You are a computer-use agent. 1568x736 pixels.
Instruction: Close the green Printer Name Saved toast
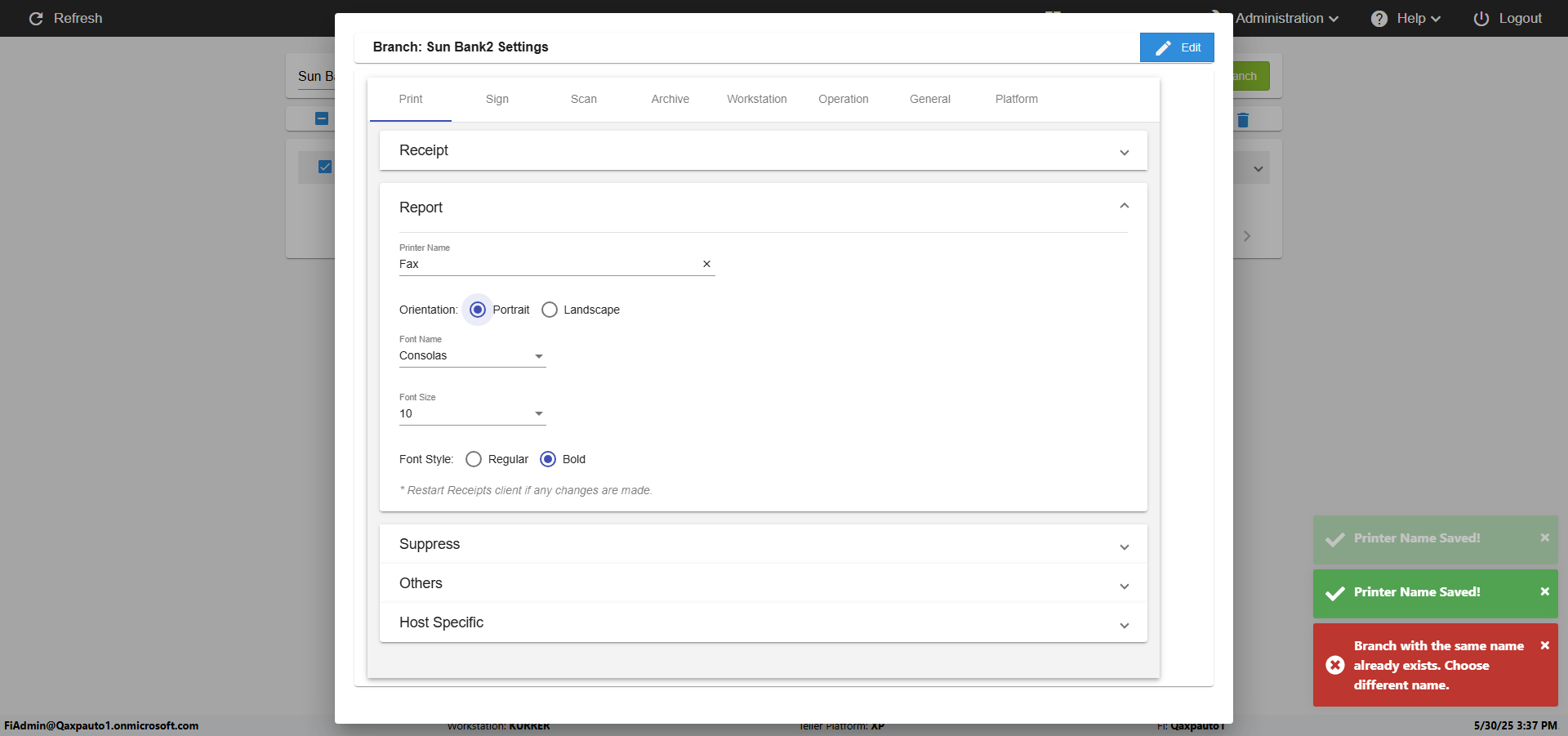[x=1544, y=591]
